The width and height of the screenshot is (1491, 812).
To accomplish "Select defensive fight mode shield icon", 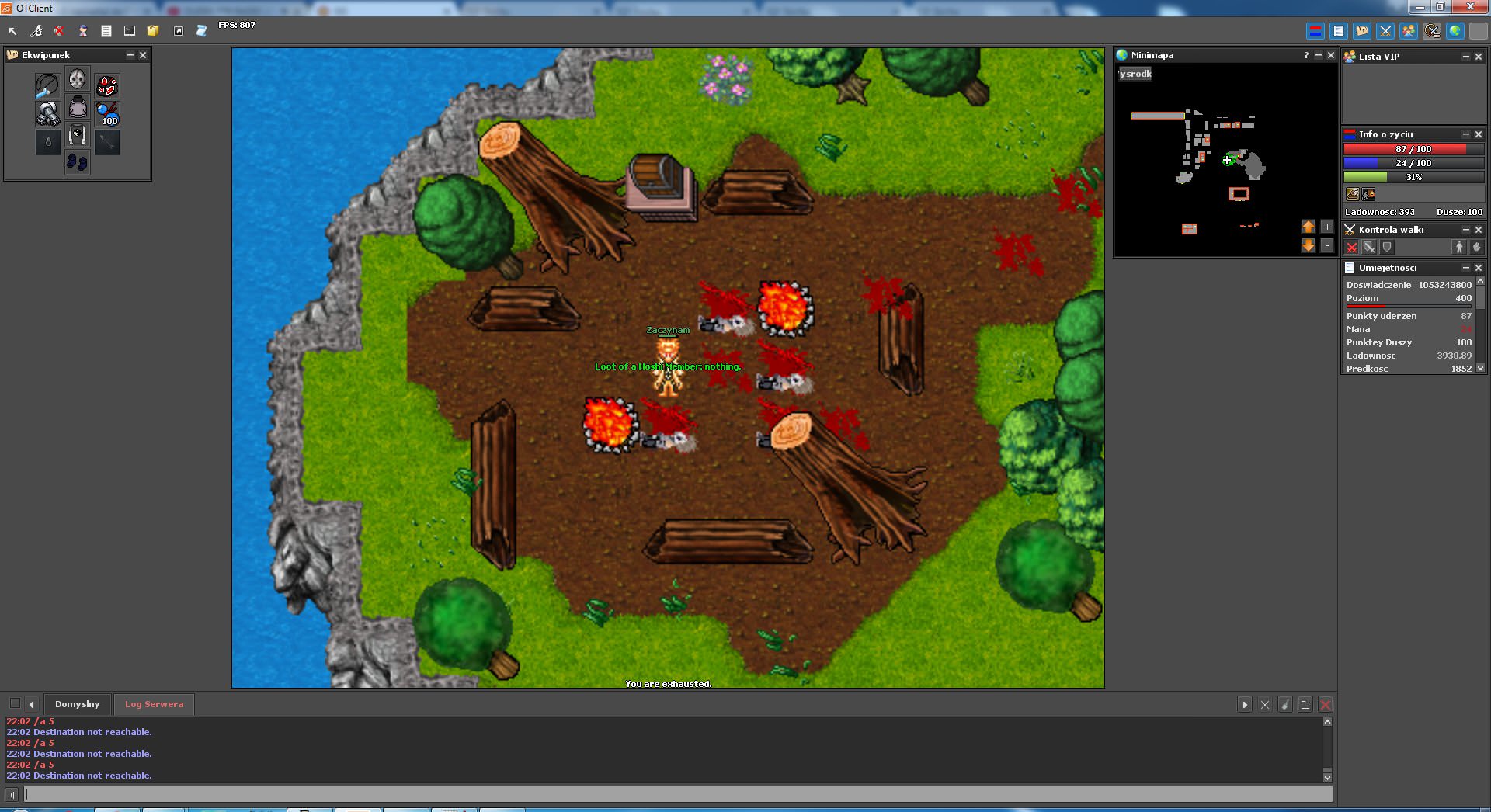I will tap(1387, 247).
